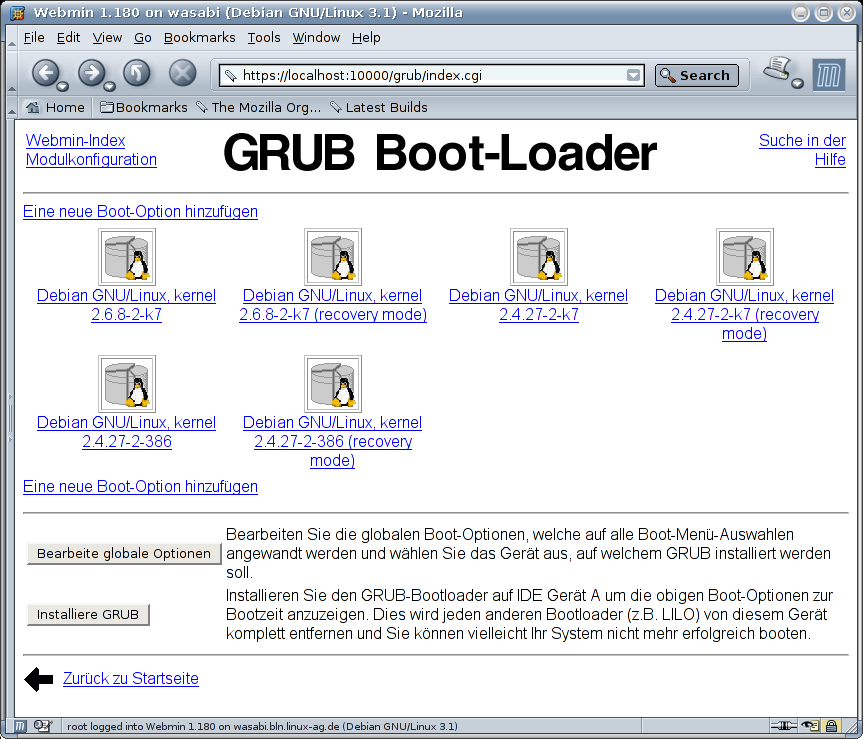The height and width of the screenshot is (739, 863).
Task: Open the File menu
Action: (x=34, y=37)
